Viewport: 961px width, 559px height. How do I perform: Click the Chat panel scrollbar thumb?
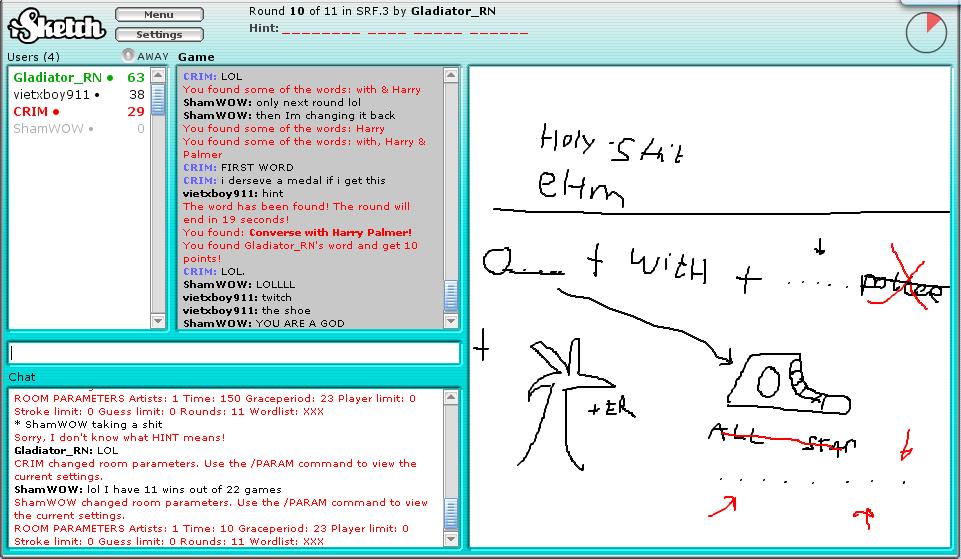click(x=451, y=513)
